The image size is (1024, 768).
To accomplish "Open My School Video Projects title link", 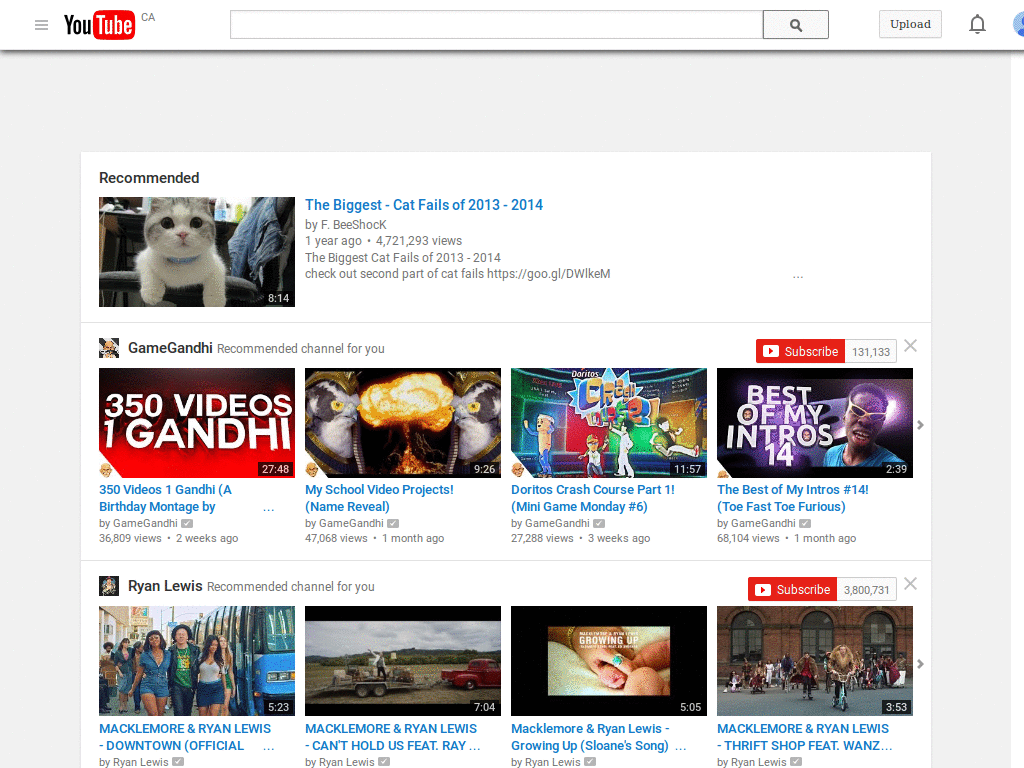I will (379, 498).
